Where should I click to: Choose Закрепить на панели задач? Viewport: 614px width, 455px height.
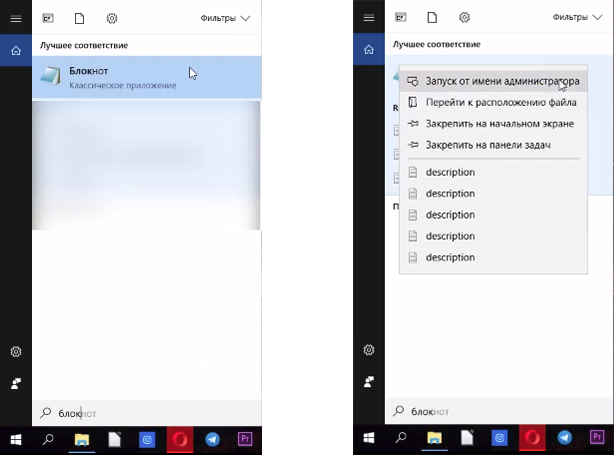point(493,145)
